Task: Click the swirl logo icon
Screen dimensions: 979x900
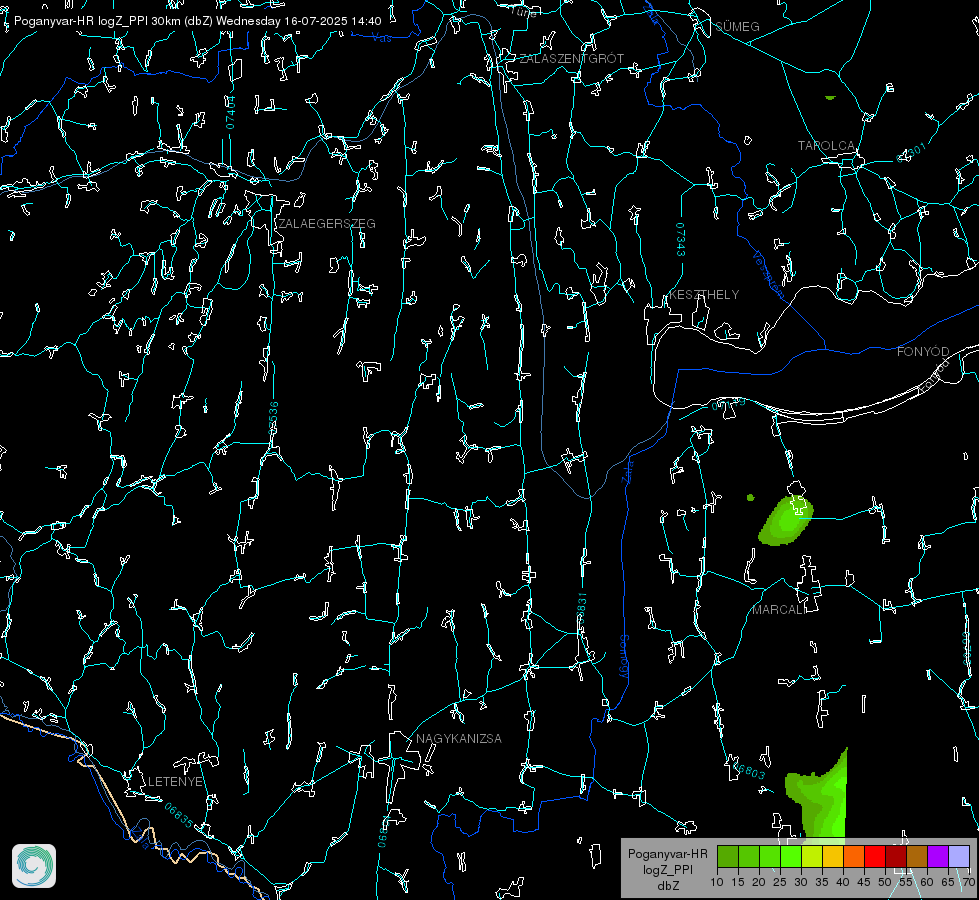Action: pyautogui.click(x=34, y=866)
